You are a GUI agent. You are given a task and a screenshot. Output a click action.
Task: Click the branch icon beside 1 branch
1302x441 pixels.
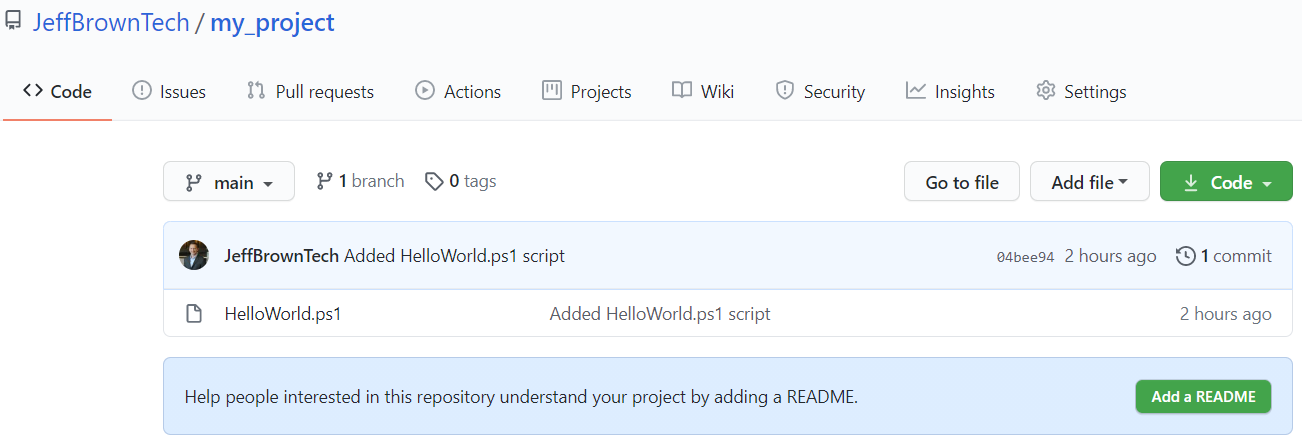324,181
